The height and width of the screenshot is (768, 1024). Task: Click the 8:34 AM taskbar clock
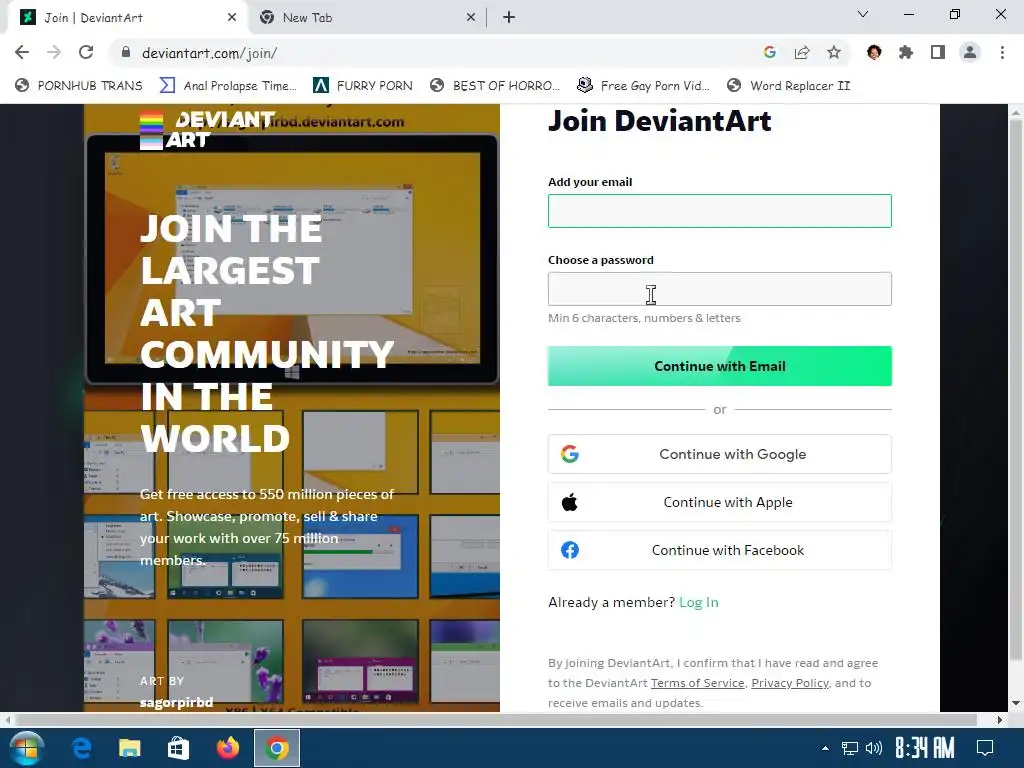(x=924, y=748)
